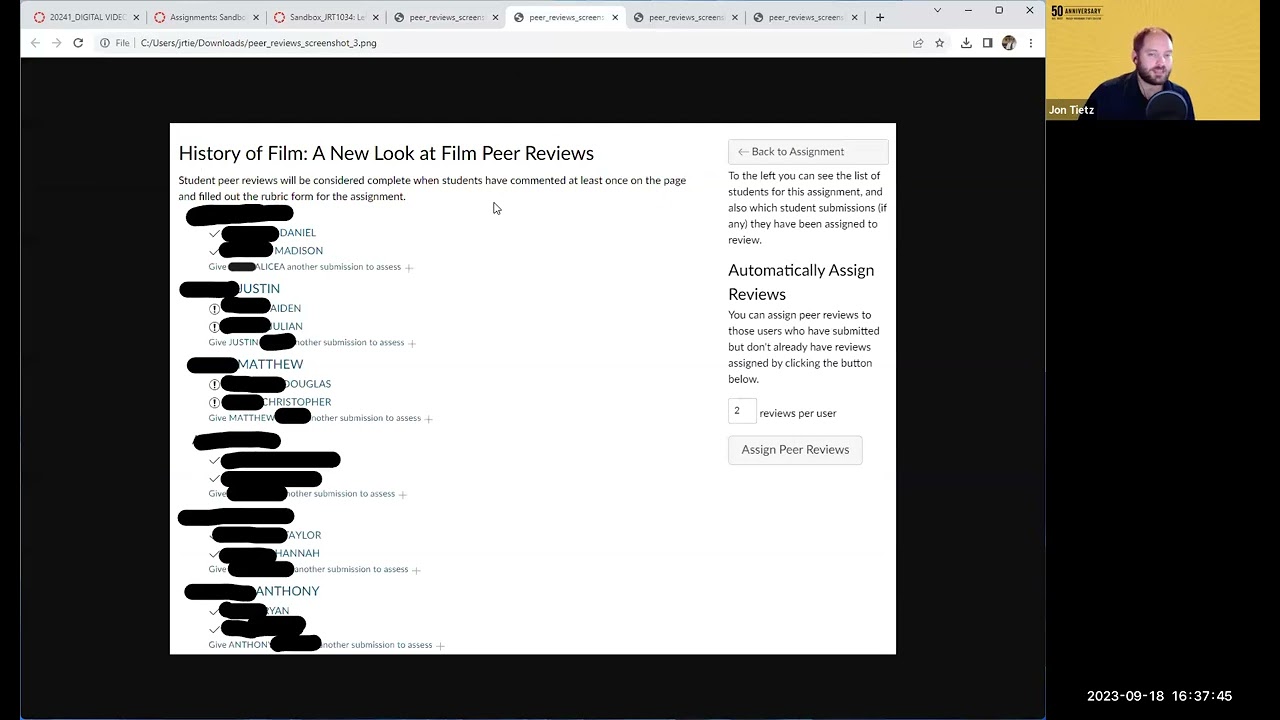Toggle the browser side panel icon
1280x720 pixels.
[x=987, y=43]
